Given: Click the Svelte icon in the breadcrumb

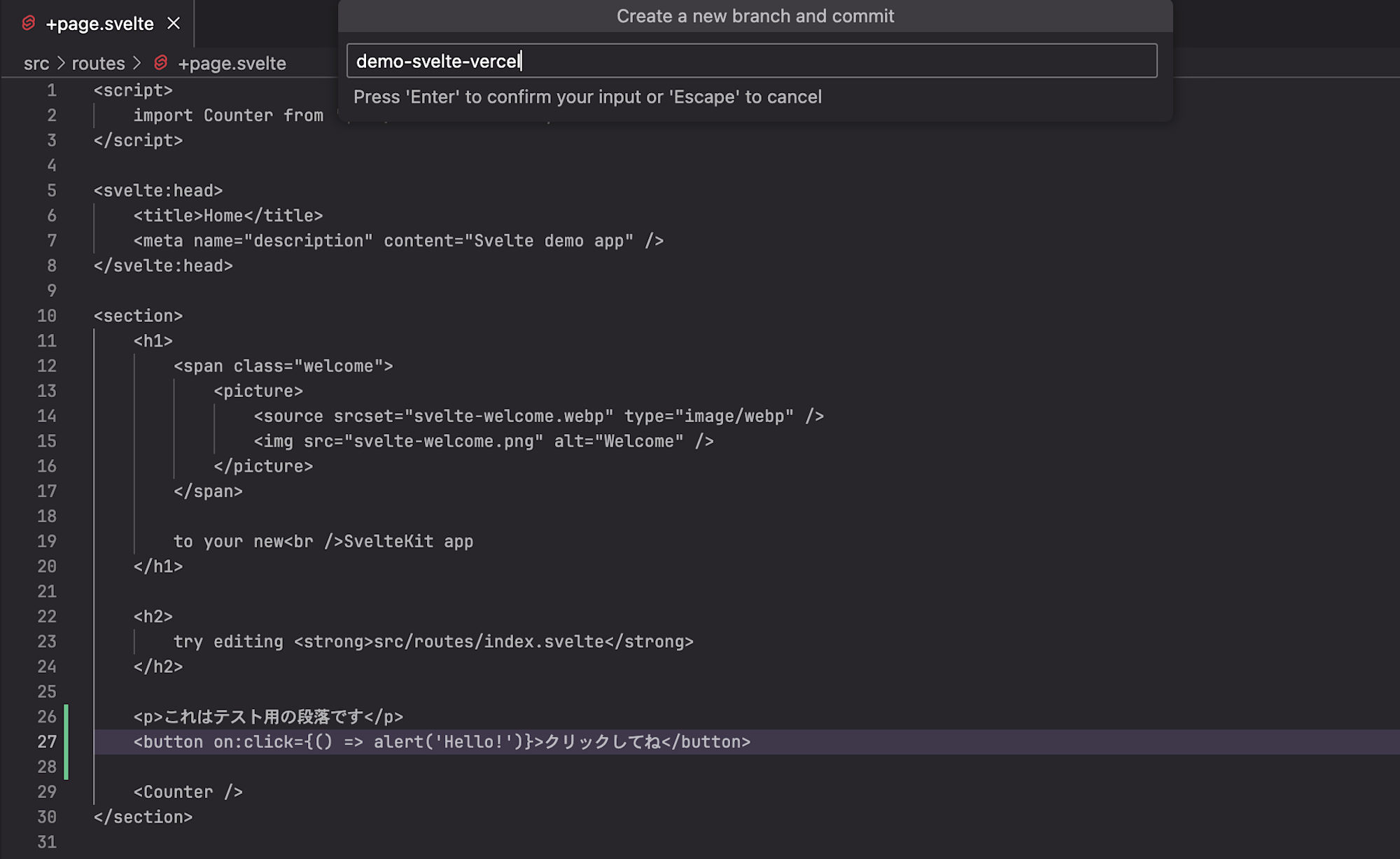Looking at the screenshot, I should pyautogui.click(x=161, y=63).
